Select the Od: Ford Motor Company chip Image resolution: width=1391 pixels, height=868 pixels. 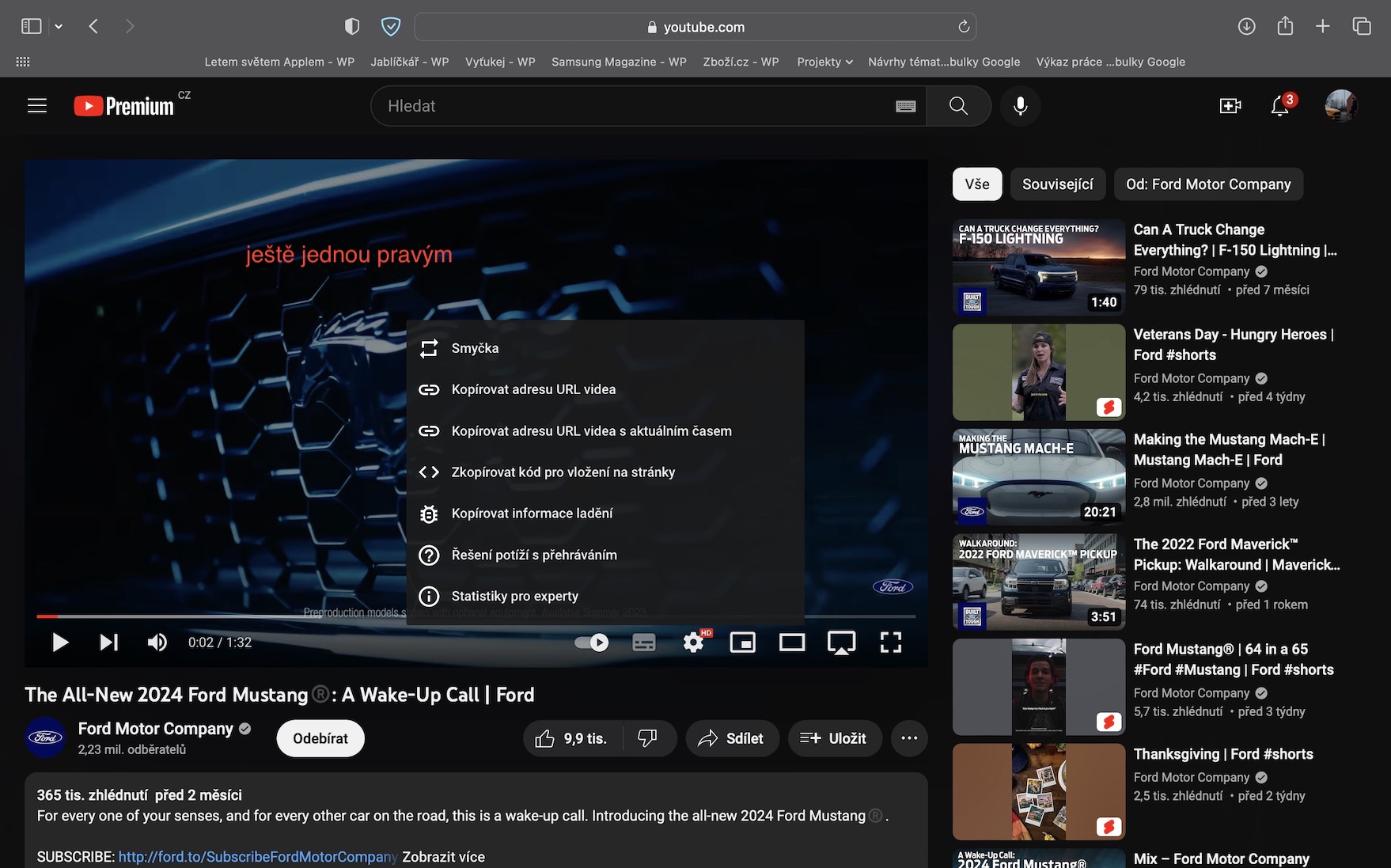[x=1208, y=184]
